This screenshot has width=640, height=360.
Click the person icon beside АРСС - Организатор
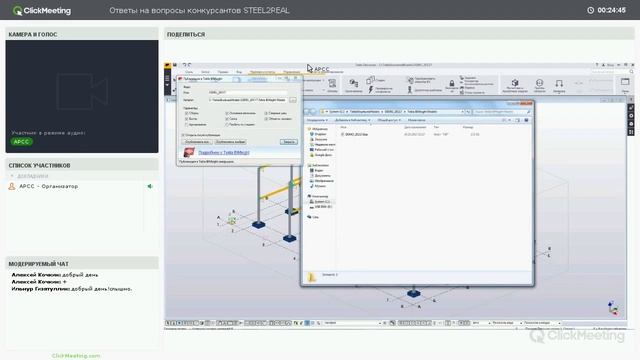pos(12,186)
